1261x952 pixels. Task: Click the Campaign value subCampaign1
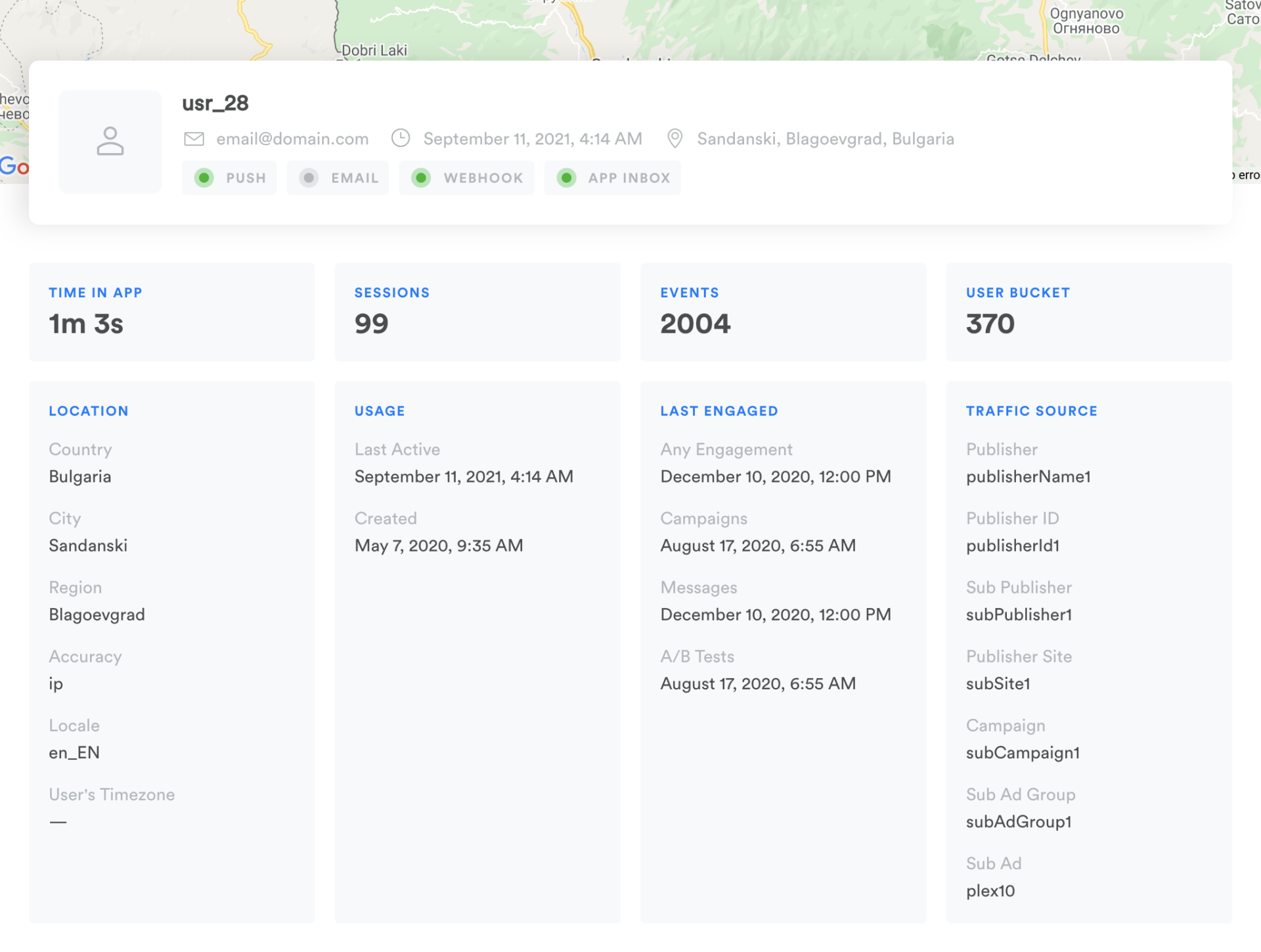click(x=1023, y=752)
